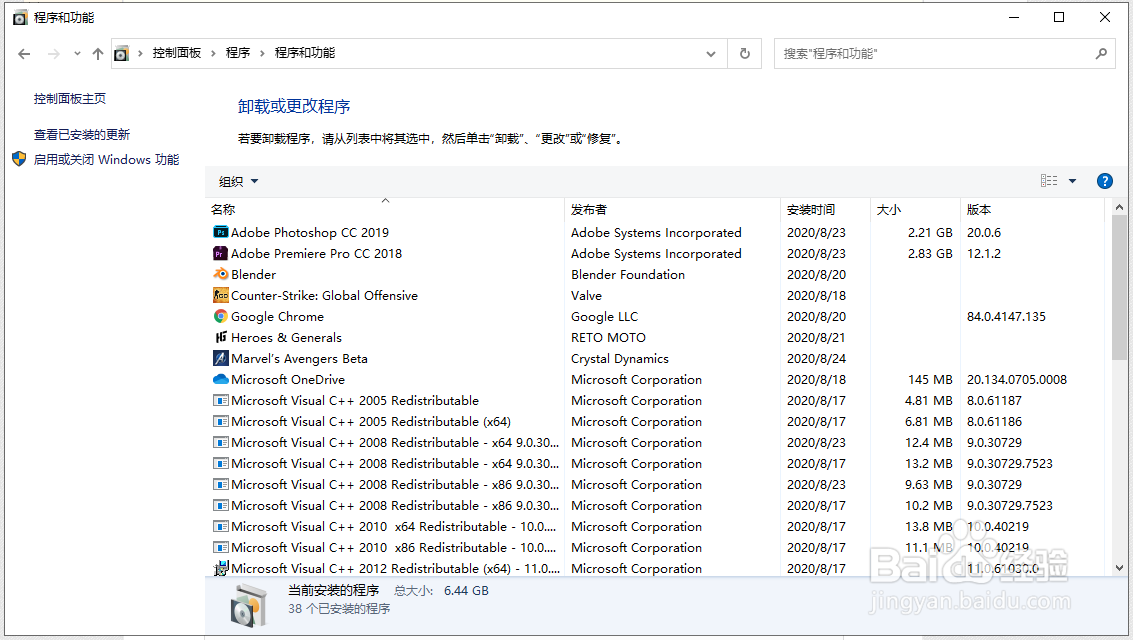Image resolution: width=1133 pixels, height=640 pixels.
Task: Click the Counter-Strike: Global Offensive icon
Action: point(220,295)
